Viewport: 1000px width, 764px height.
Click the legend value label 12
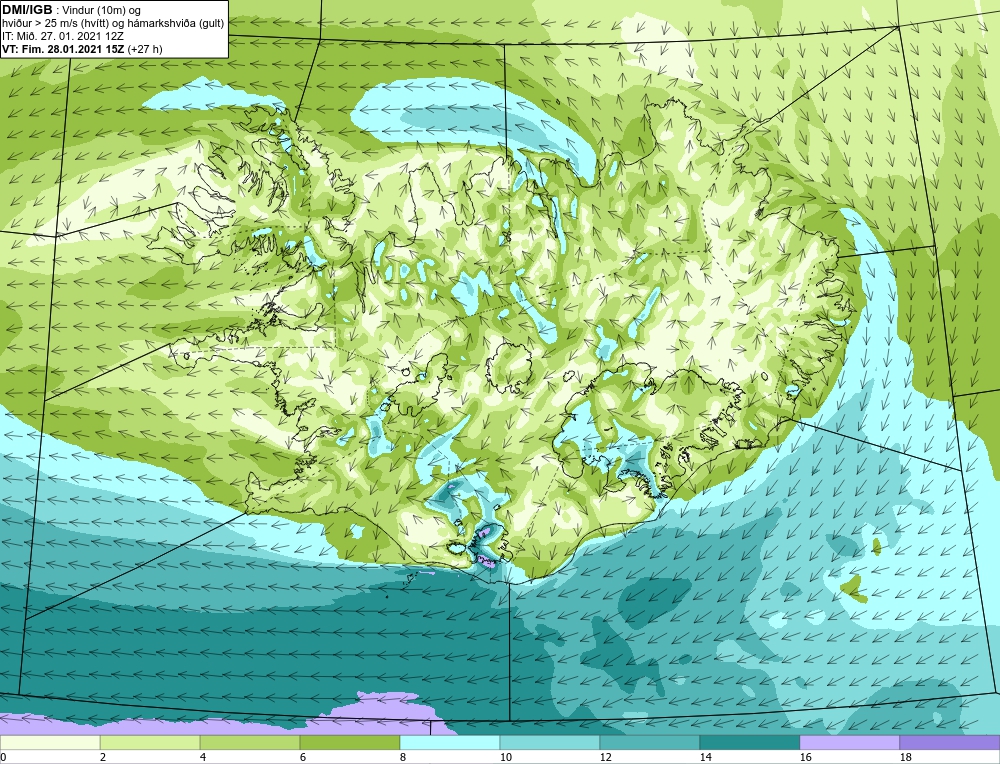click(x=605, y=758)
